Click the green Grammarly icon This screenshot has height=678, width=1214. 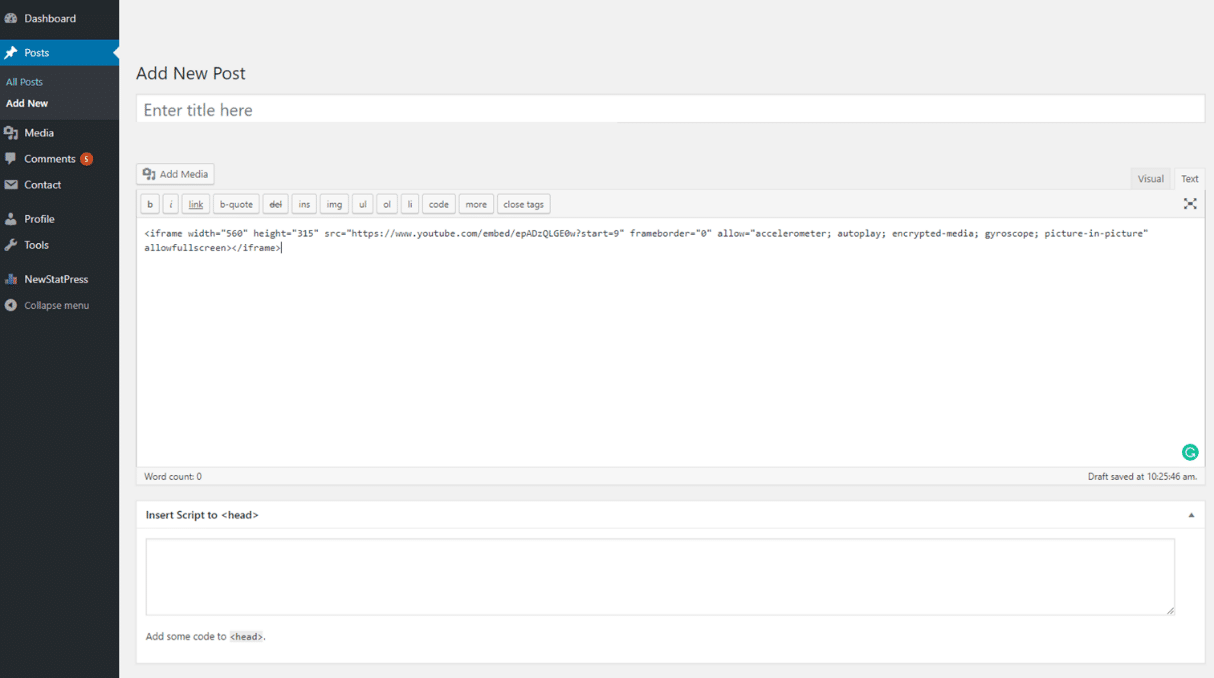[x=1190, y=452]
